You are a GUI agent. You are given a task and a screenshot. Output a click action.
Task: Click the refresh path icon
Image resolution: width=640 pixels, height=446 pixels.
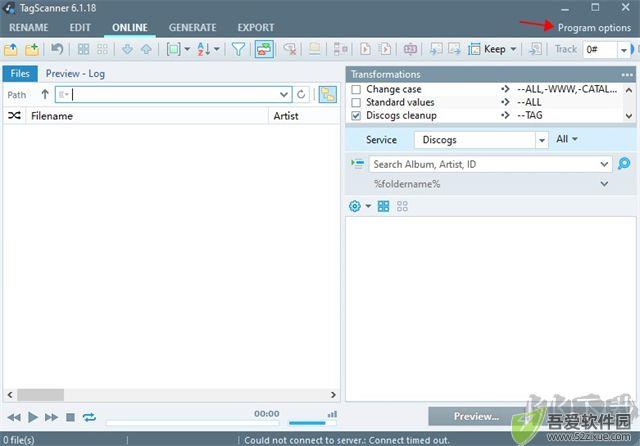pos(301,95)
